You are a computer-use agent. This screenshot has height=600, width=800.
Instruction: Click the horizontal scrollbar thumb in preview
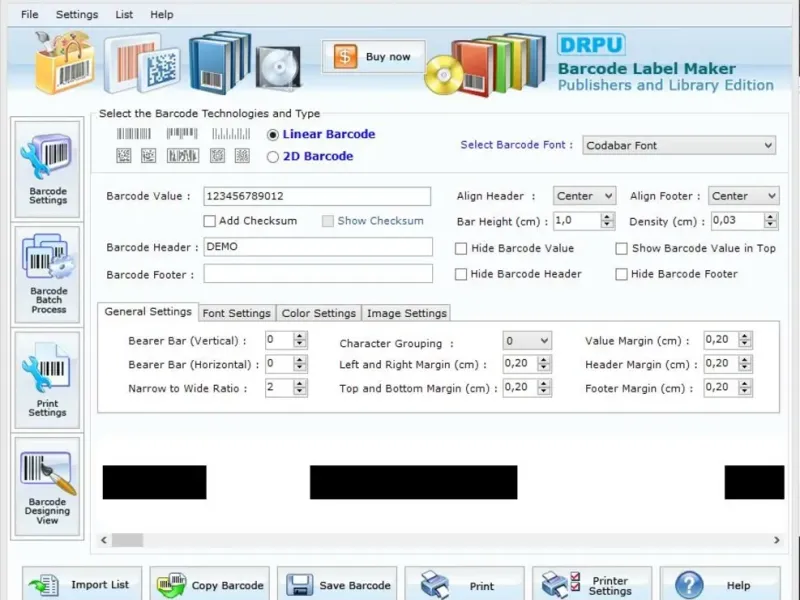pyautogui.click(x=128, y=540)
